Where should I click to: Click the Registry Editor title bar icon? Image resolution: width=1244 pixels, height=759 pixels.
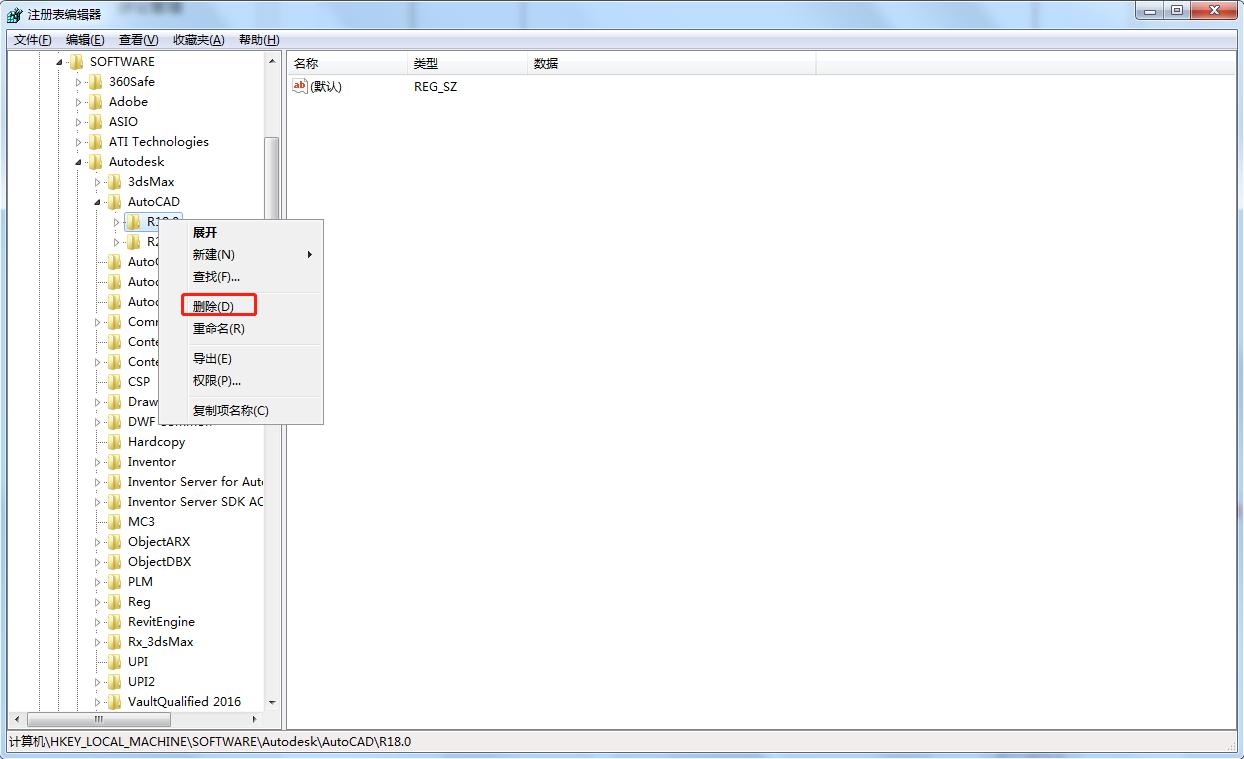tap(14, 14)
